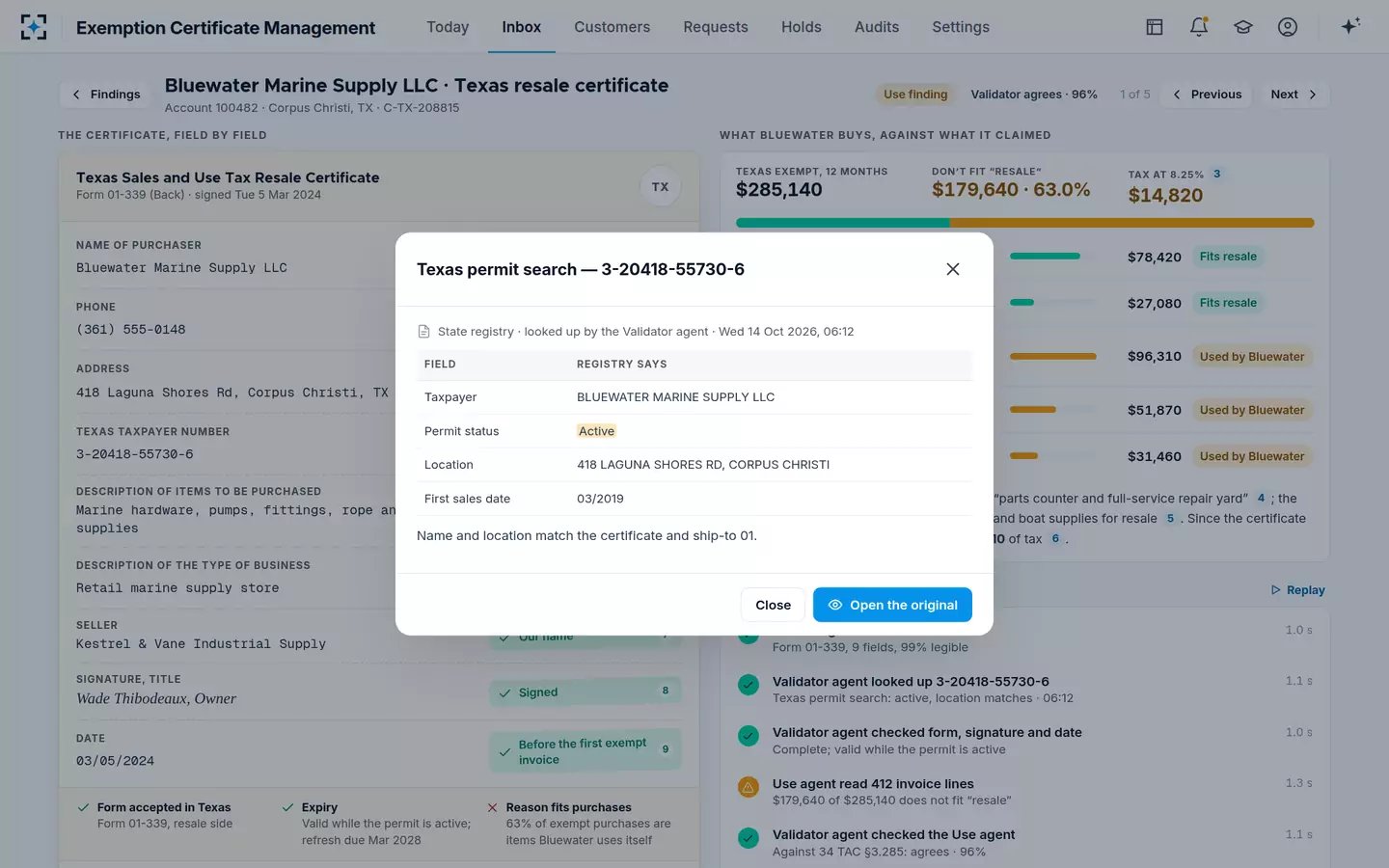This screenshot has height=868, width=1389.
Task: Switch to the Inbox tab
Action: click(x=522, y=27)
